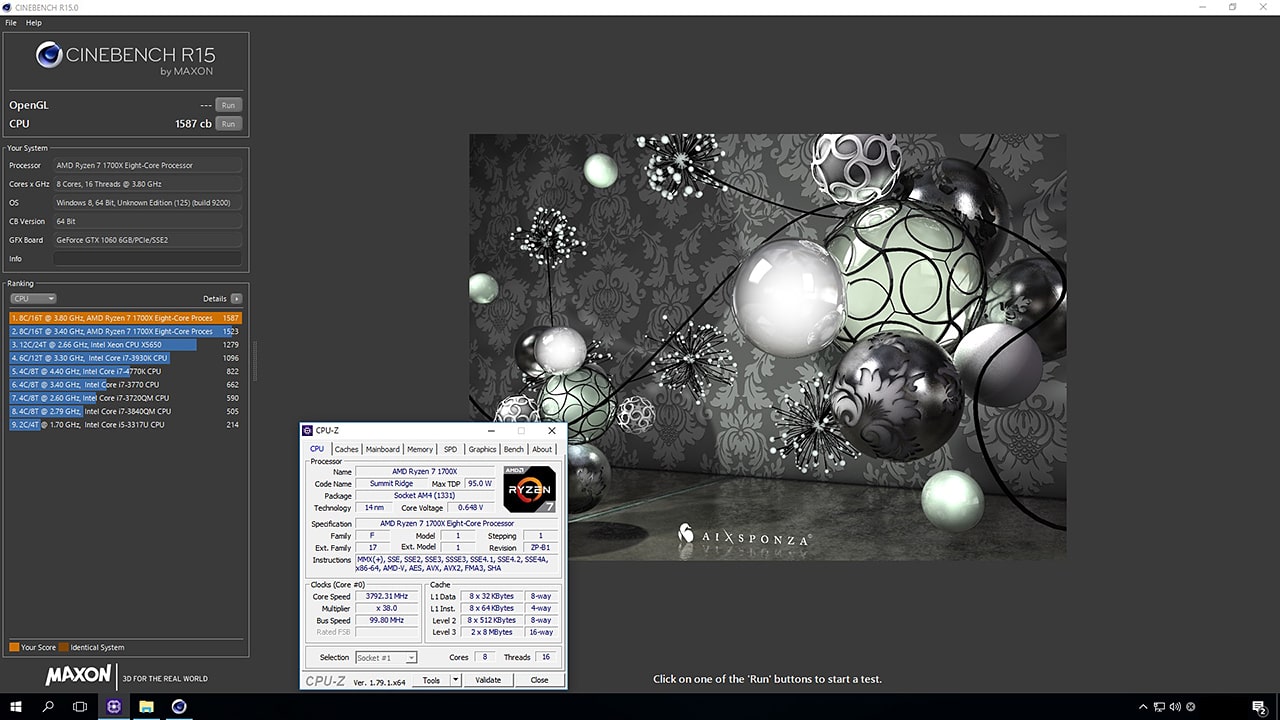Click the Core Voltage value in CPU-Z

(470, 508)
